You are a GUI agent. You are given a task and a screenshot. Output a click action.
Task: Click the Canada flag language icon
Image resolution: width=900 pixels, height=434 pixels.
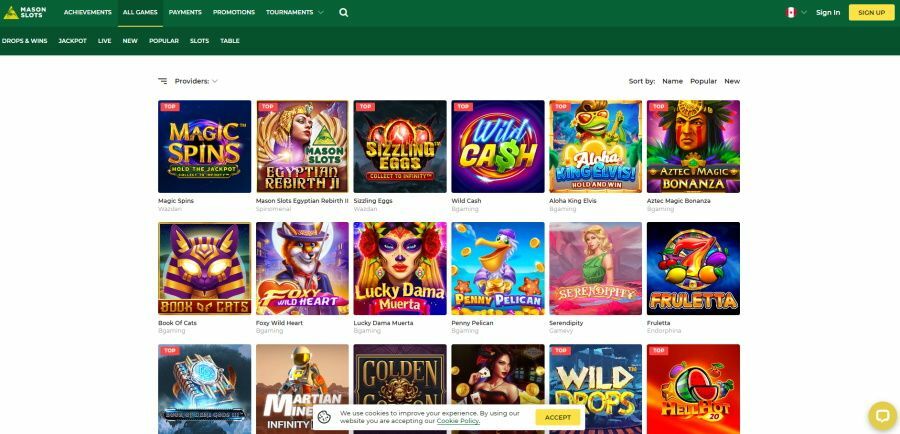tap(791, 13)
